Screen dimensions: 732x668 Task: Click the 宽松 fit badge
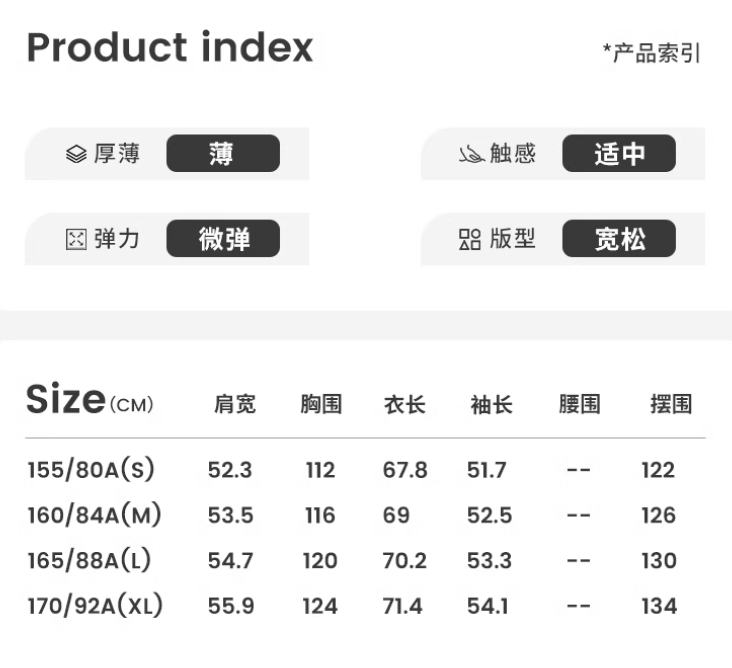pyautogui.click(x=618, y=239)
